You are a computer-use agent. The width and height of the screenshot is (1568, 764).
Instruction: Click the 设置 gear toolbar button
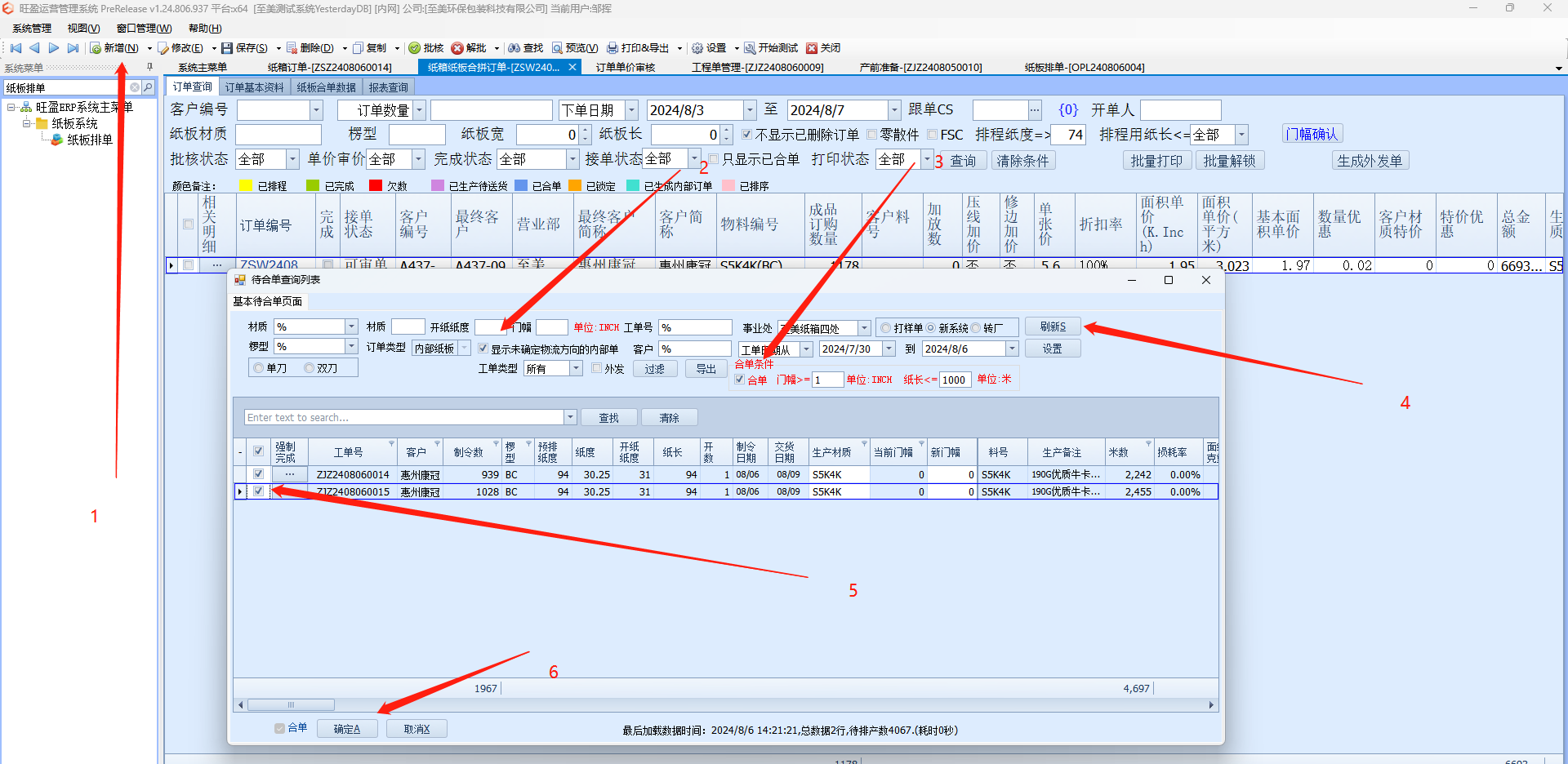click(x=709, y=48)
